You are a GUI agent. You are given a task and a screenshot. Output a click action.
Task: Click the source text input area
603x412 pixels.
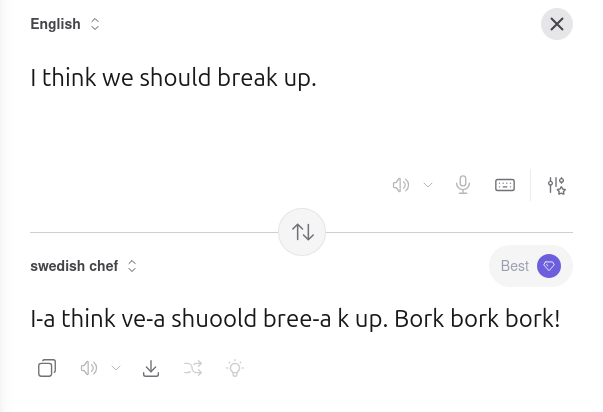(x=173, y=78)
